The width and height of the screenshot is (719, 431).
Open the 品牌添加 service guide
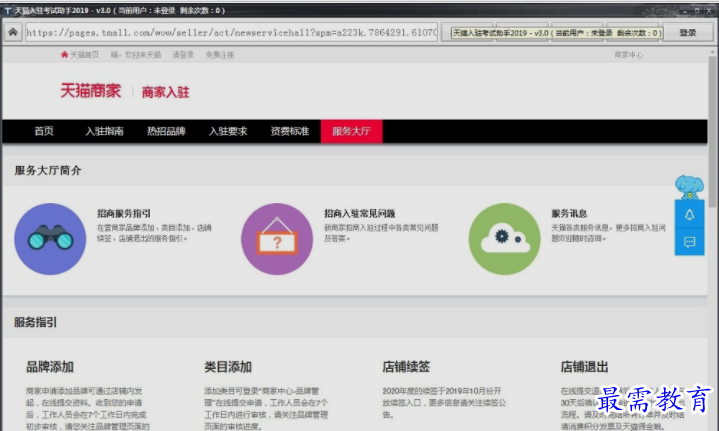tap(50, 367)
